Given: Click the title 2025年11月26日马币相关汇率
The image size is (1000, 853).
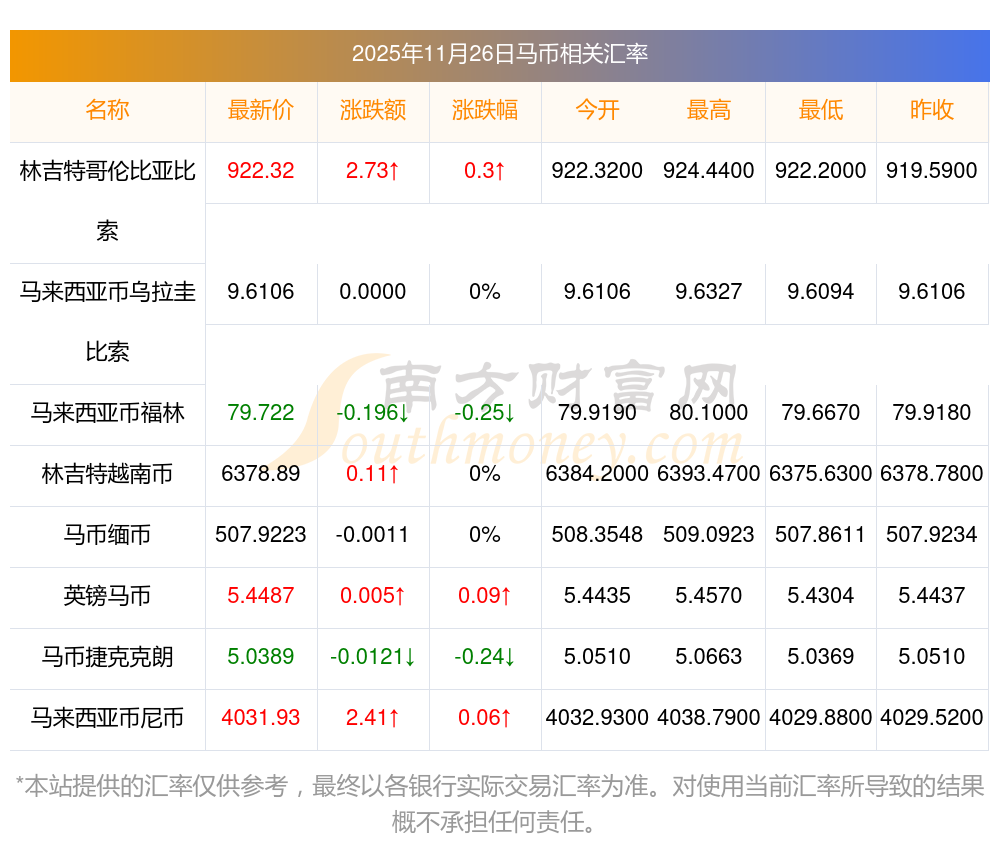Looking at the screenshot, I should click(x=499, y=54).
